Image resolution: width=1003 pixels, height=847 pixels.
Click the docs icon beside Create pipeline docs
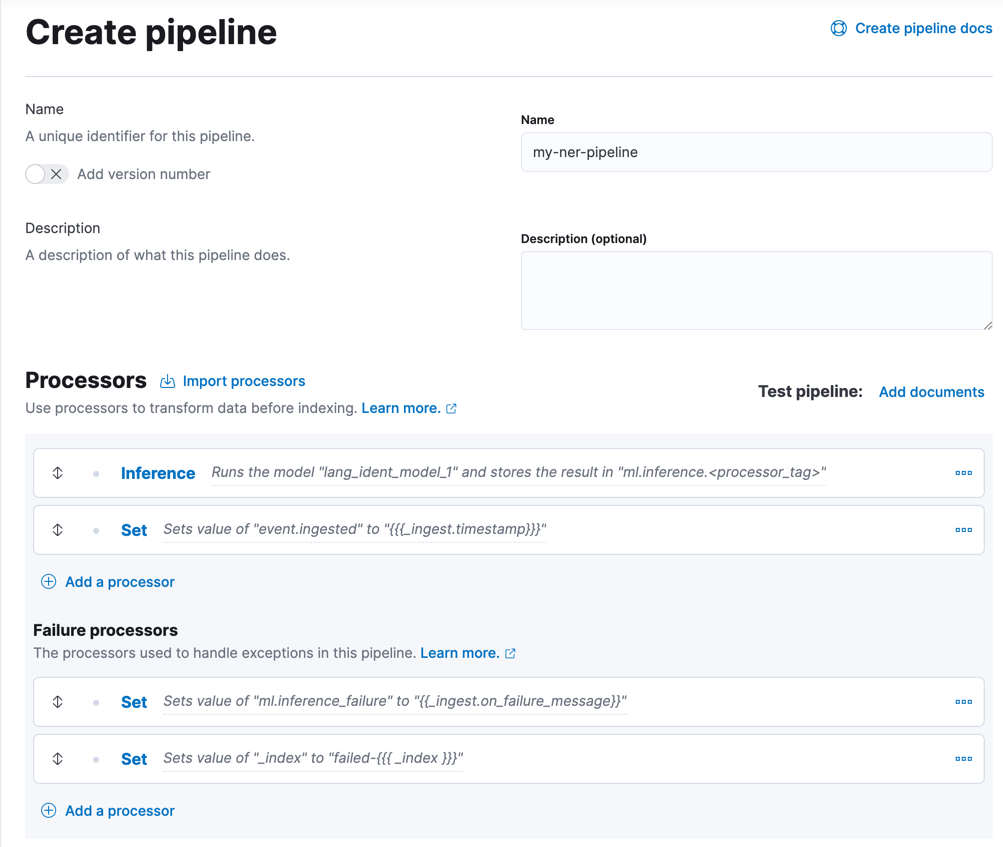point(838,28)
